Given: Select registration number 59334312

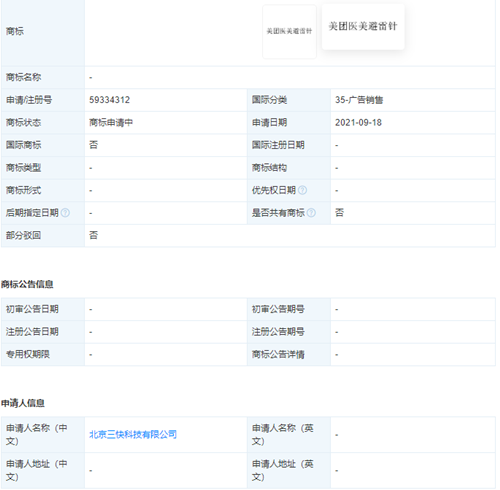Looking at the screenshot, I should (110, 100).
